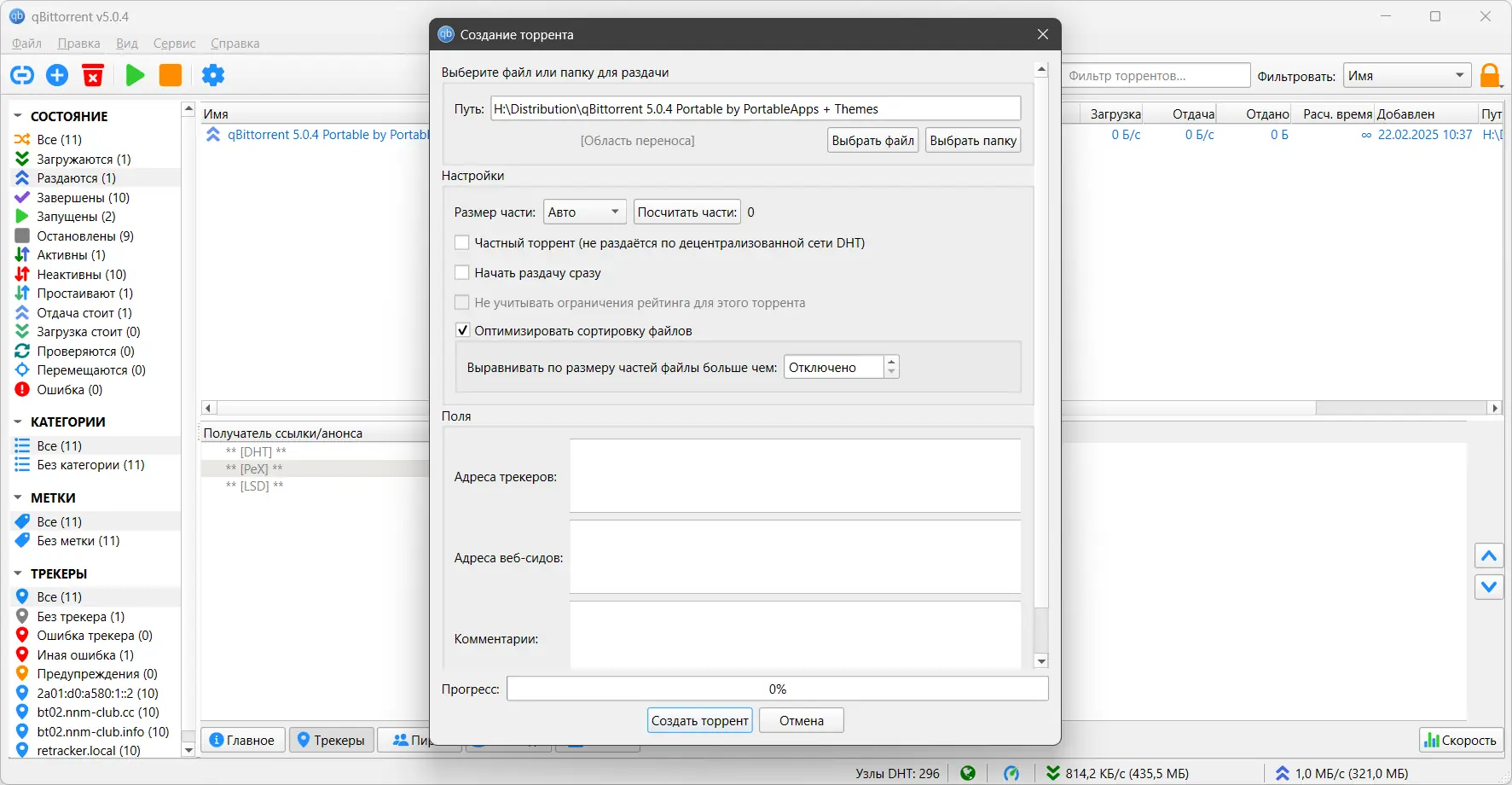Collapse the МЕТКИ section
The width and height of the screenshot is (1512, 785).
[18, 497]
